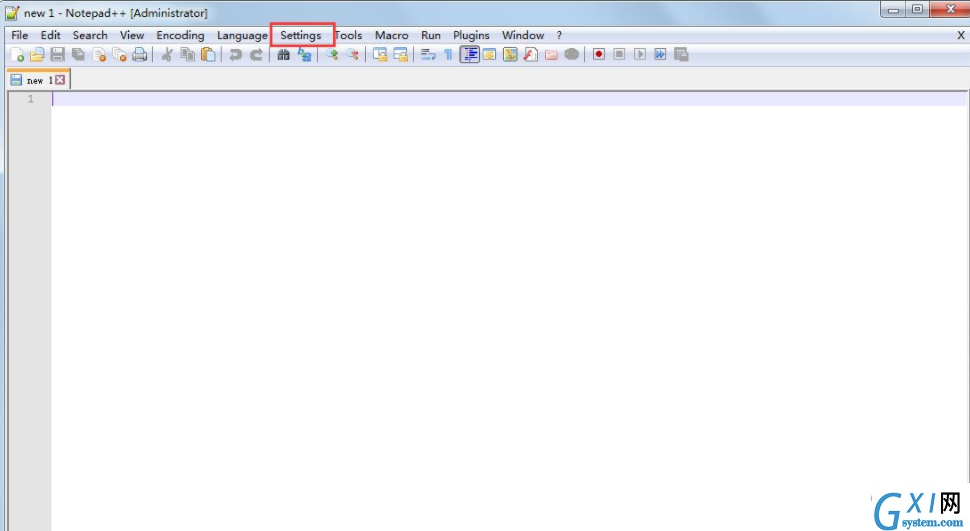Open the Macro menu
The image size is (970, 531).
pos(392,35)
